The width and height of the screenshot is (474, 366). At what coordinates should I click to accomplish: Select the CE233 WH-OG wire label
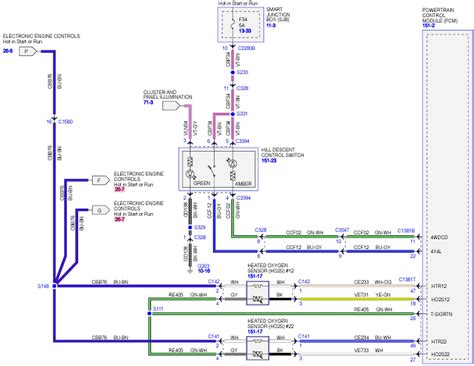tap(373, 282)
